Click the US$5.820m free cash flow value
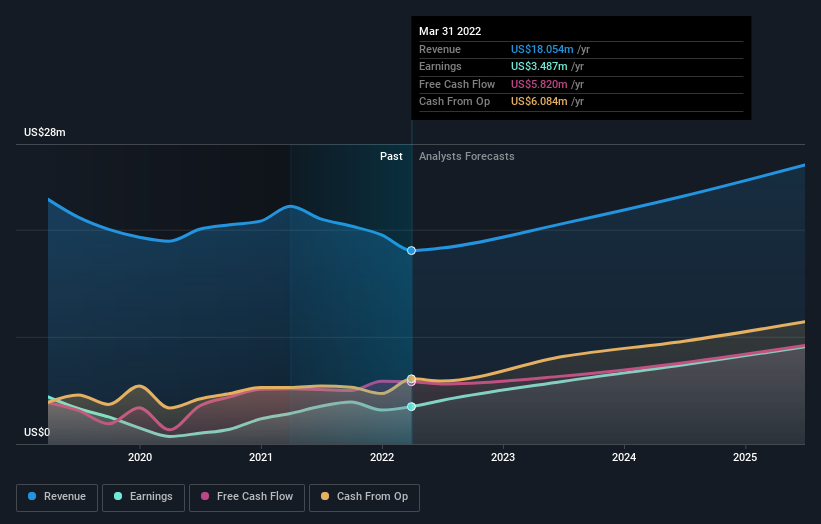 pos(539,84)
